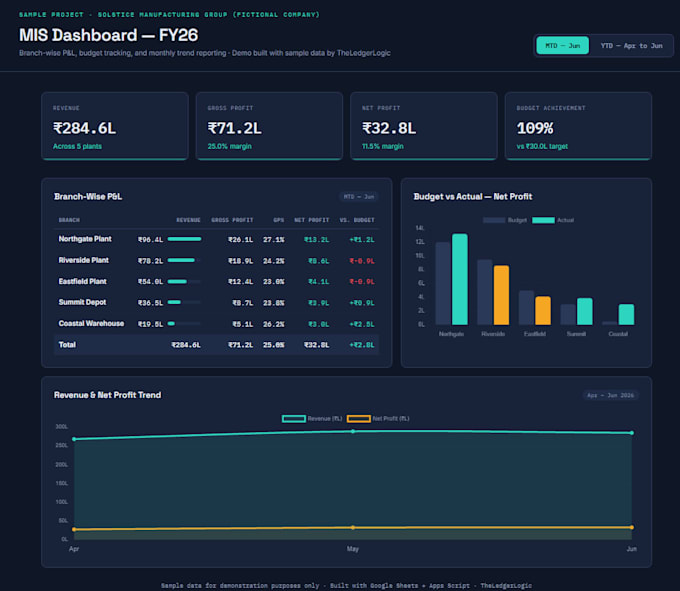Click Northgate revenue value ₹96.4L
Image resolution: width=680 pixels, height=591 pixels.
(150, 240)
